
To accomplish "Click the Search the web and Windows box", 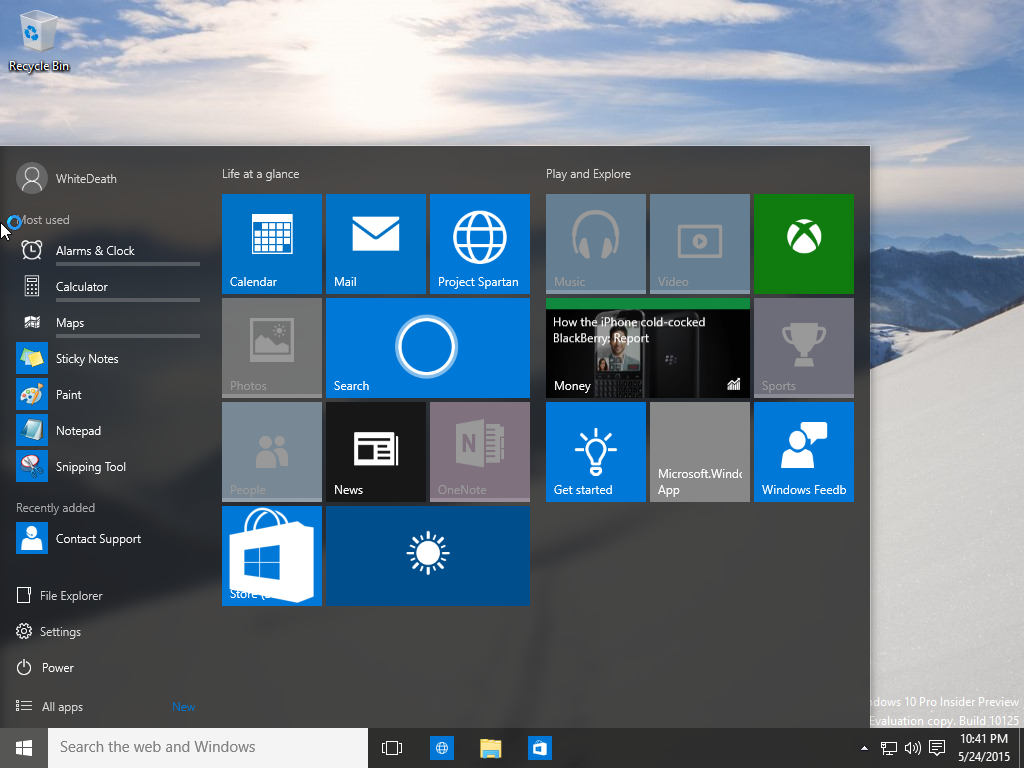I will tap(208, 748).
